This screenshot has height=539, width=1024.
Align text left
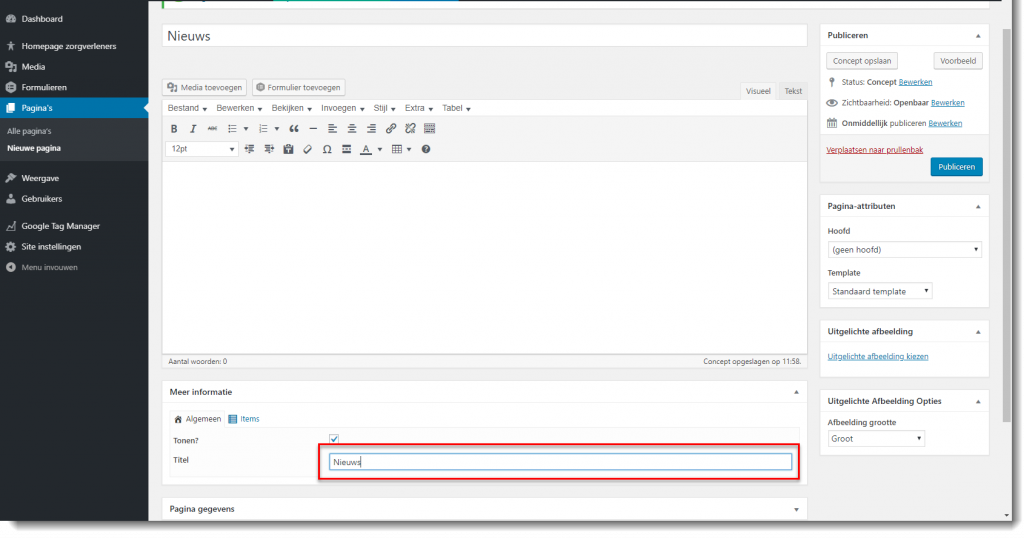[x=332, y=129]
